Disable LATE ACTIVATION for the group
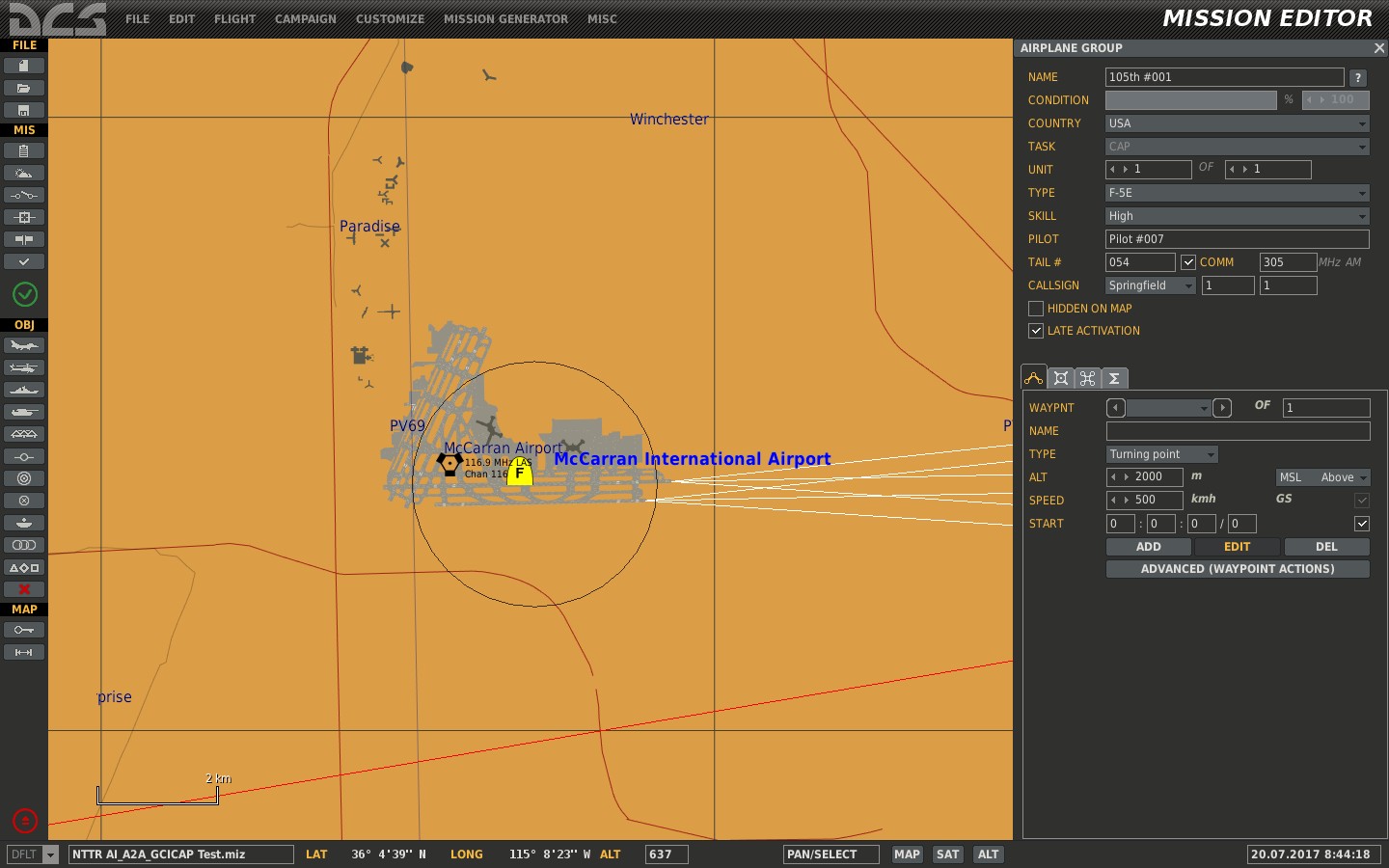The width and height of the screenshot is (1389, 868). click(1035, 331)
